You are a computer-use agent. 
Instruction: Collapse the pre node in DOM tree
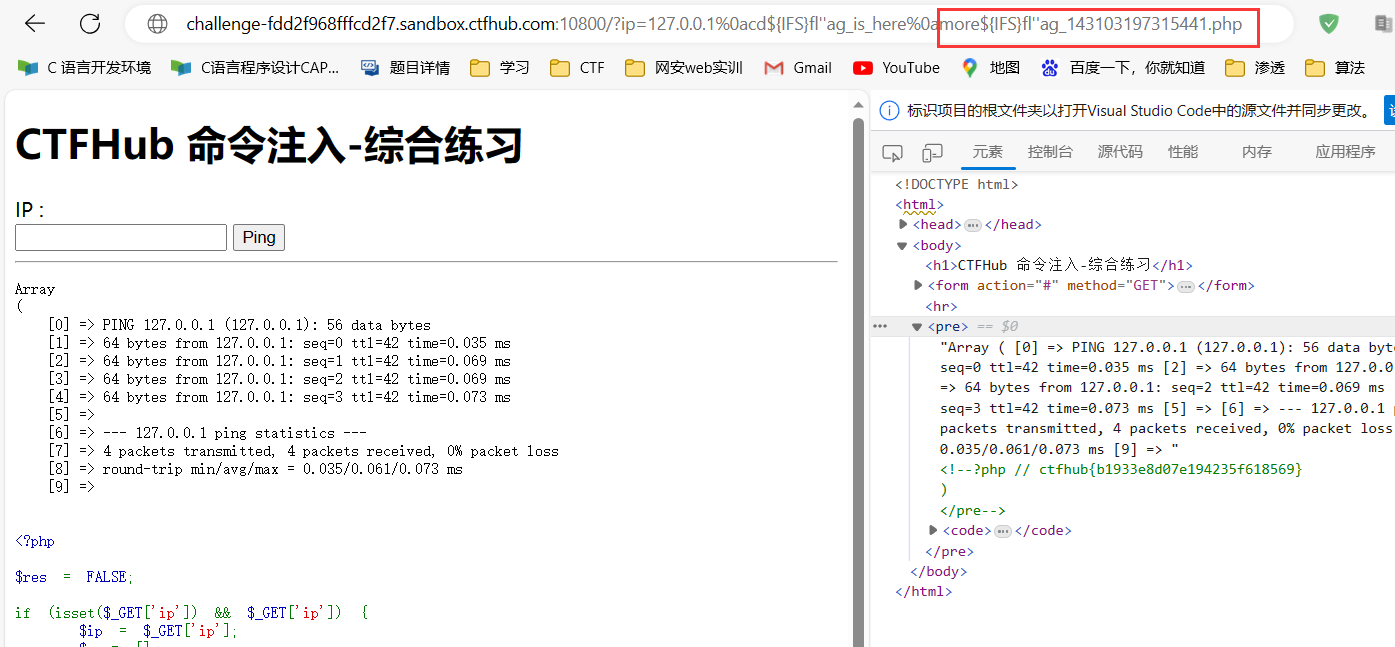[x=917, y=327]
